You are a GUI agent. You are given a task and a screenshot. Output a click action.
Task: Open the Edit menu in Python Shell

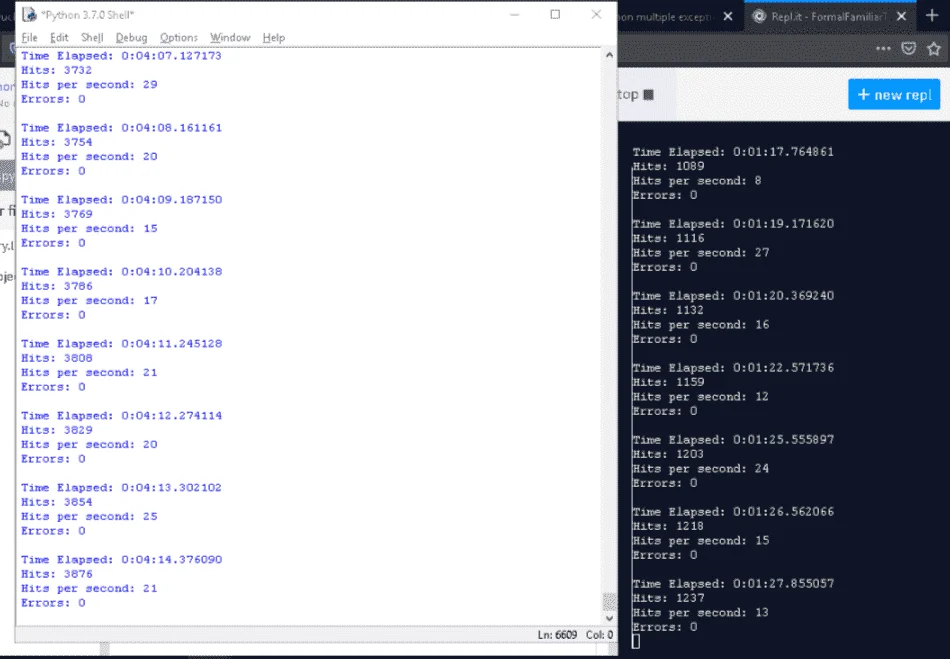pyautogui.click(x=59, y=38)
